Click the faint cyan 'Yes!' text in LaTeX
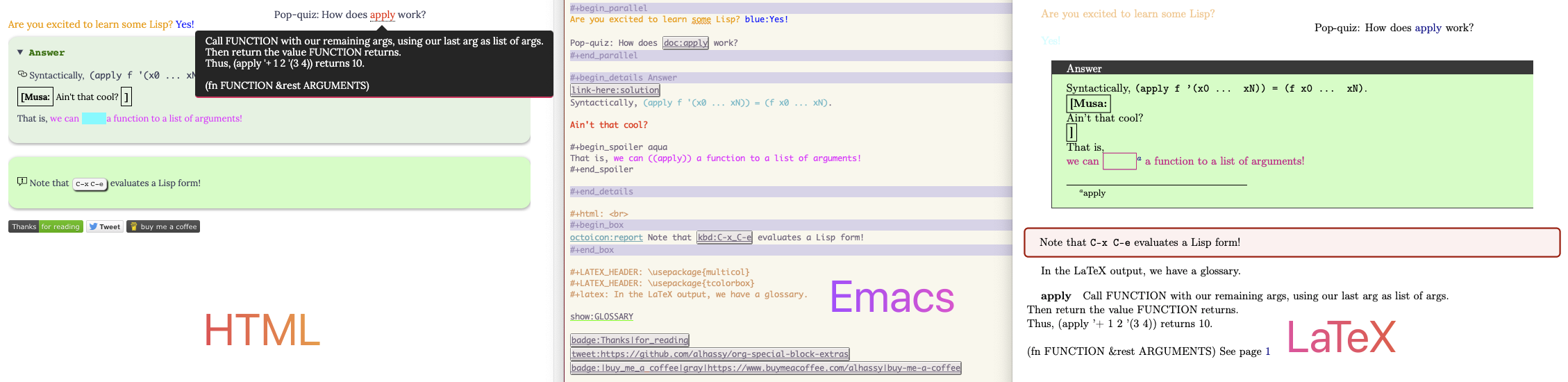This screenshot has height=382, width=1568. 1051,40
